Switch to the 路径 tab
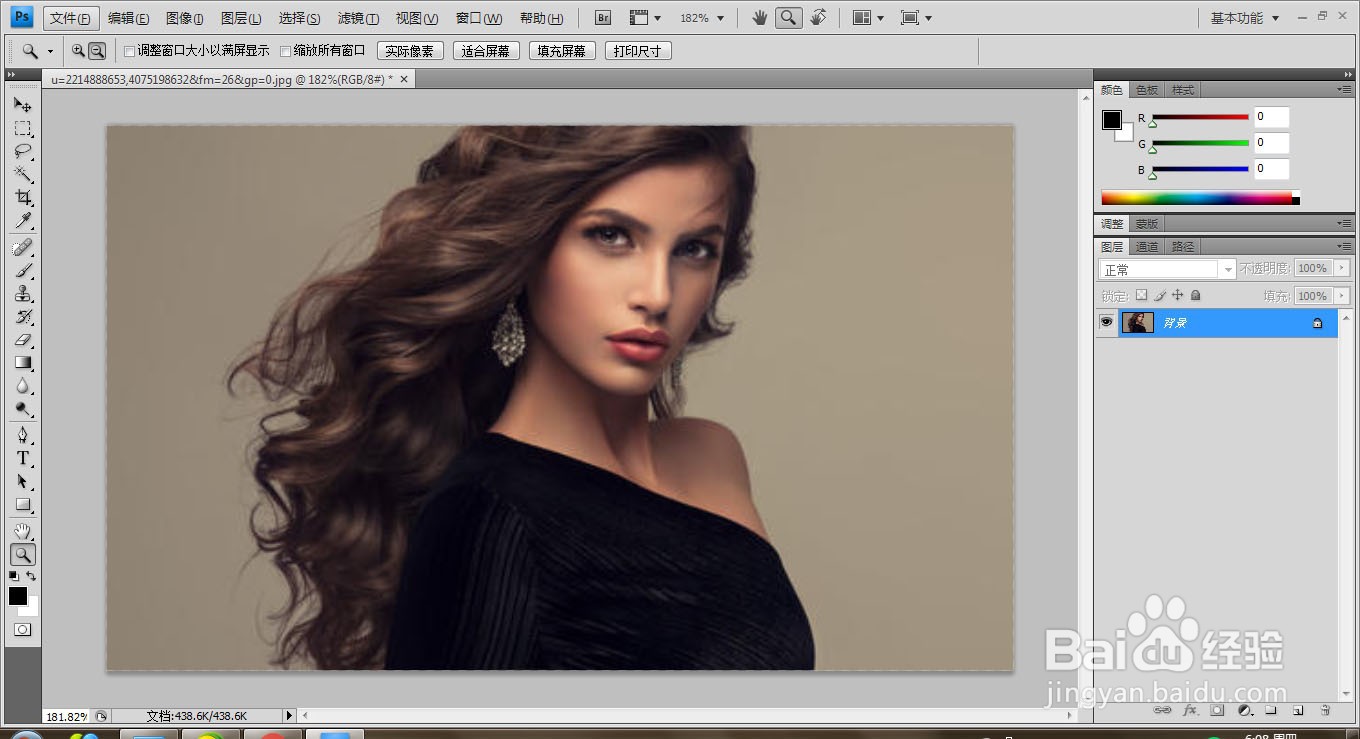The height and width of the screenshot is (739, 1360). [1182, 246]
